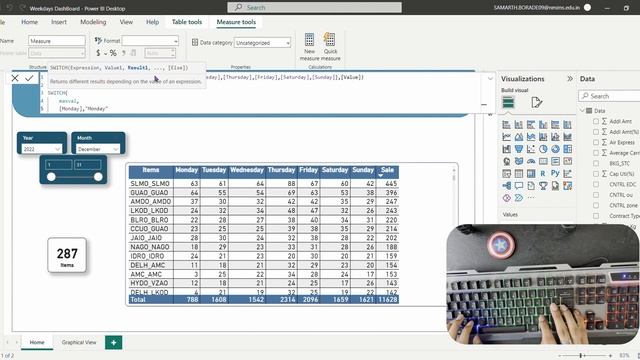640x360 pixels.
Task: Click the measure Name input field
Action: point(57,41)
